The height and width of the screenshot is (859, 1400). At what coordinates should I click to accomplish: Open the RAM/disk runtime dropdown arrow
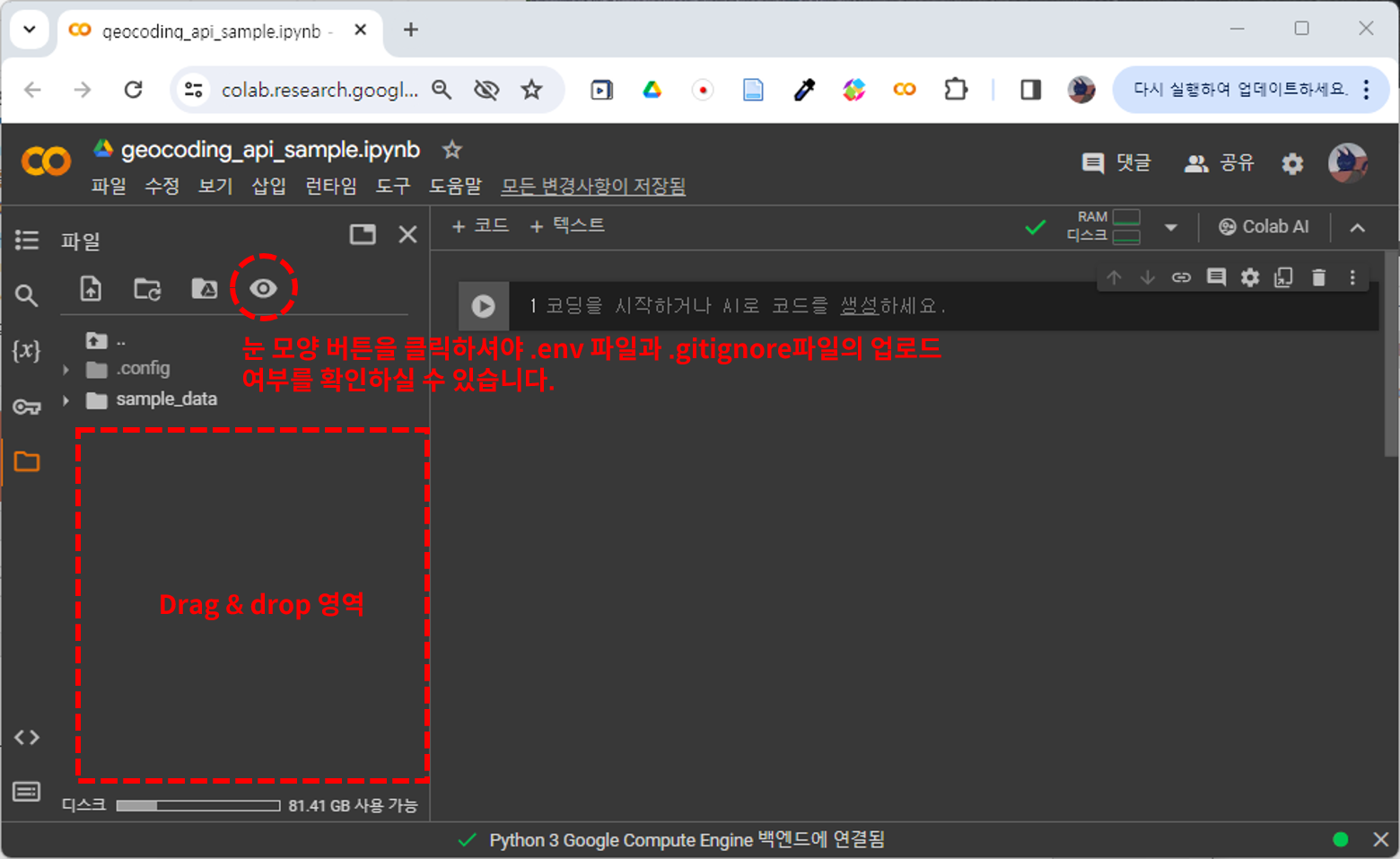(1170, 227)
